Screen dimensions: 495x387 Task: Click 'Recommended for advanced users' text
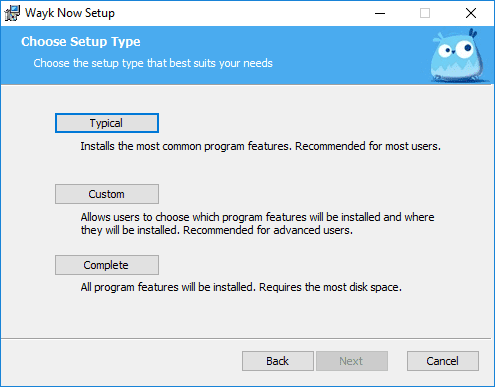[268, 230]
